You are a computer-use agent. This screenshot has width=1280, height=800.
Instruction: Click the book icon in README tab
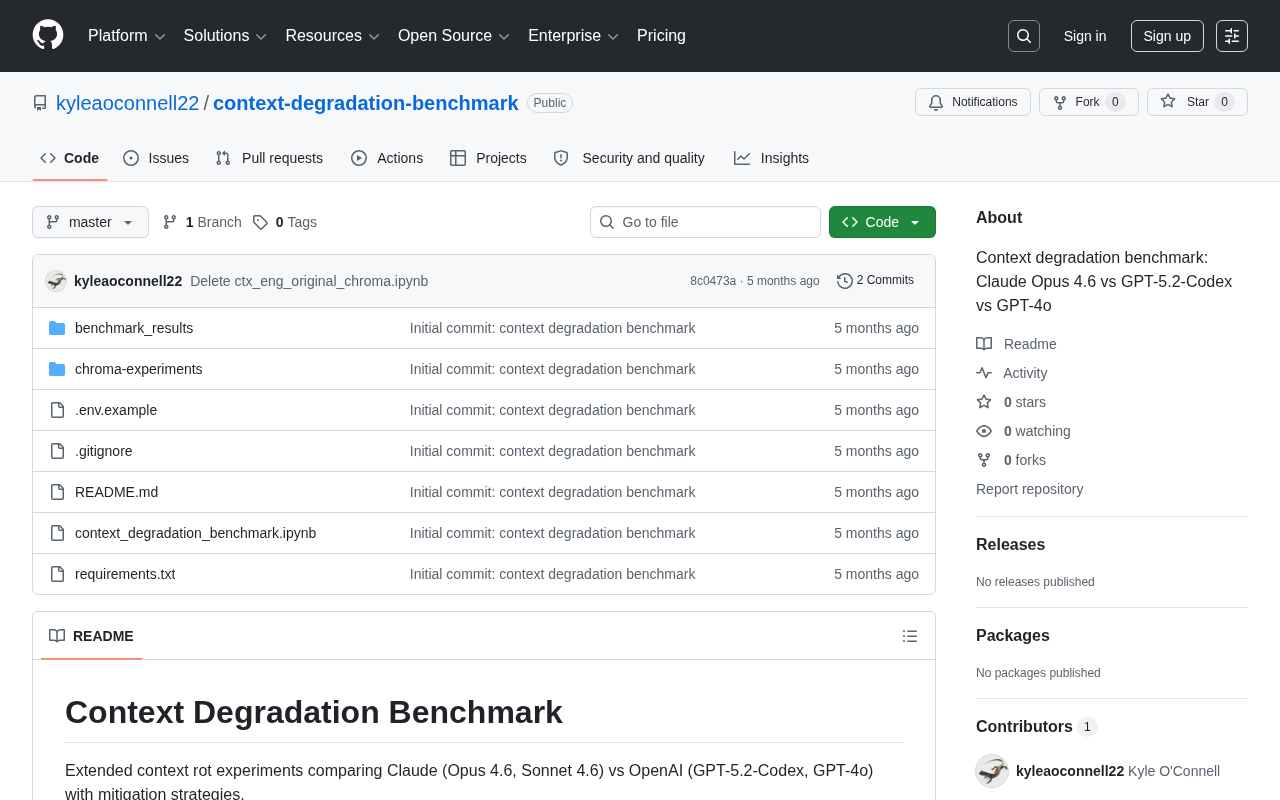57,636
